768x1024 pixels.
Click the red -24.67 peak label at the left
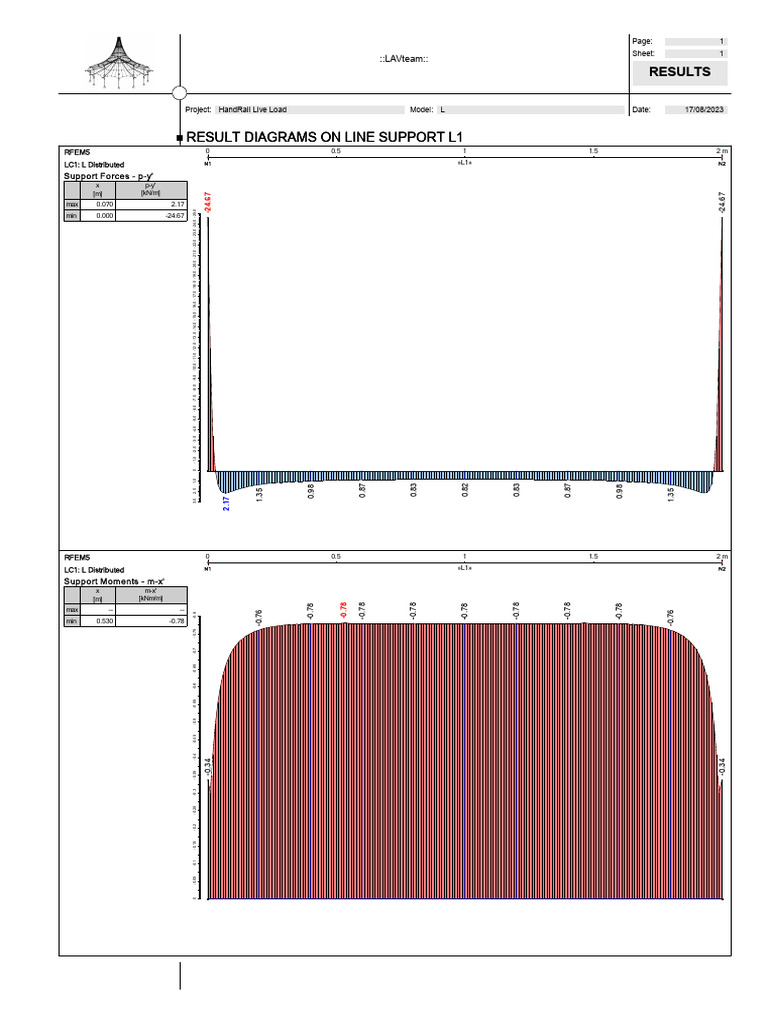tap(208, 202)
